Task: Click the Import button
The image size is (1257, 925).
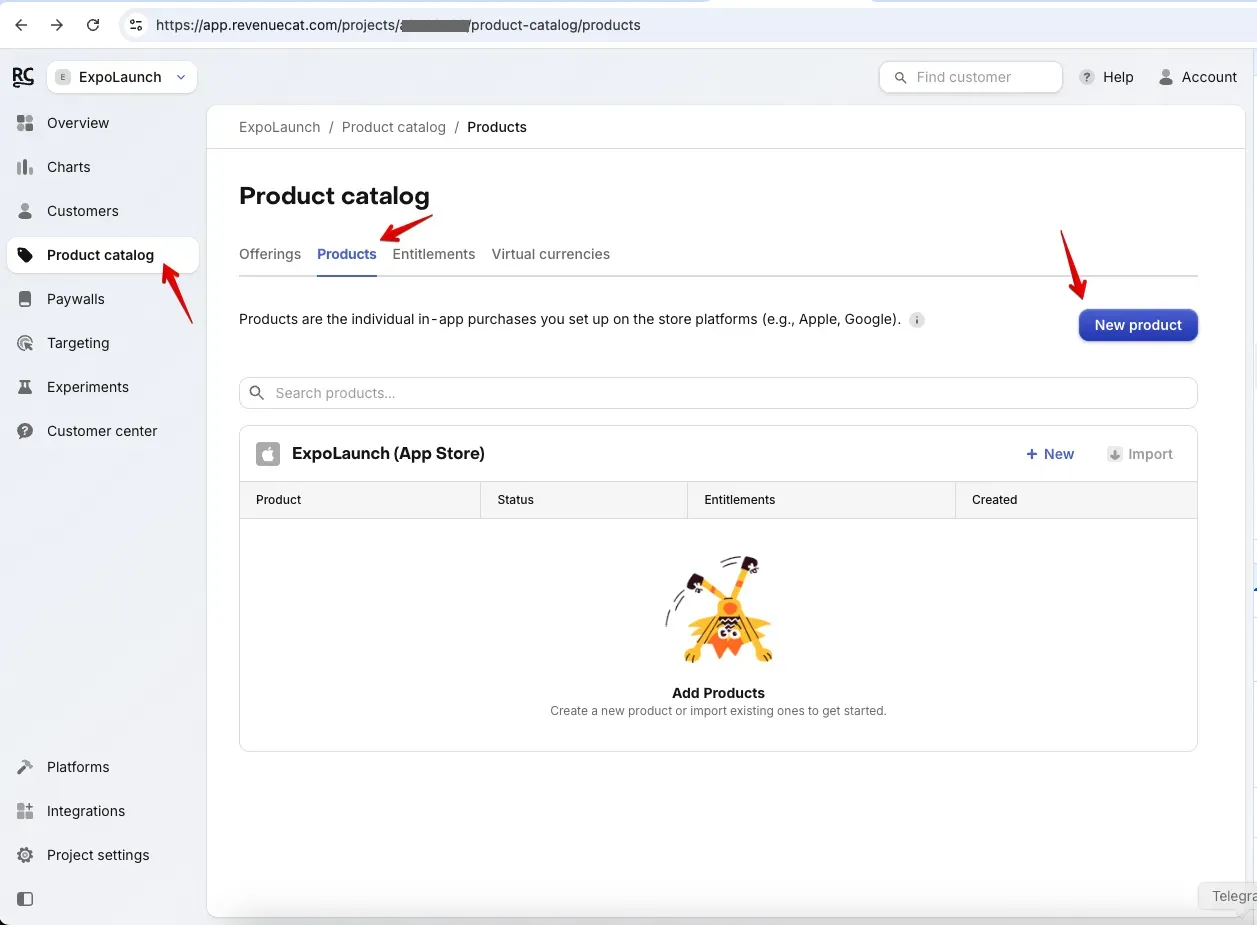Action: pyautogui.click(x=1140, y=454)
